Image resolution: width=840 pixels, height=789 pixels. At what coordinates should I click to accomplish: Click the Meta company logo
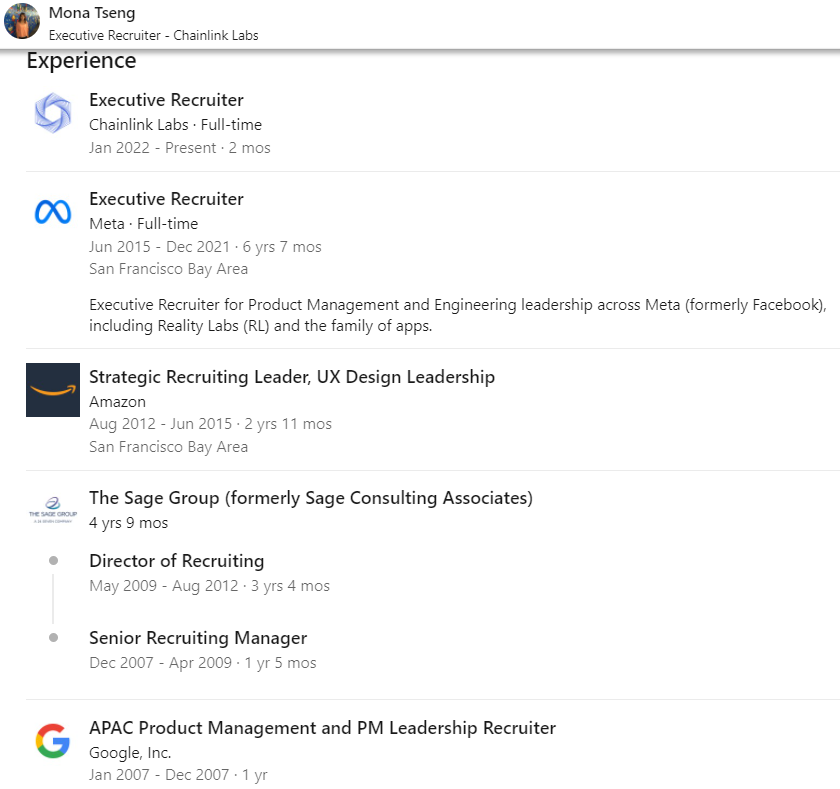52,212
